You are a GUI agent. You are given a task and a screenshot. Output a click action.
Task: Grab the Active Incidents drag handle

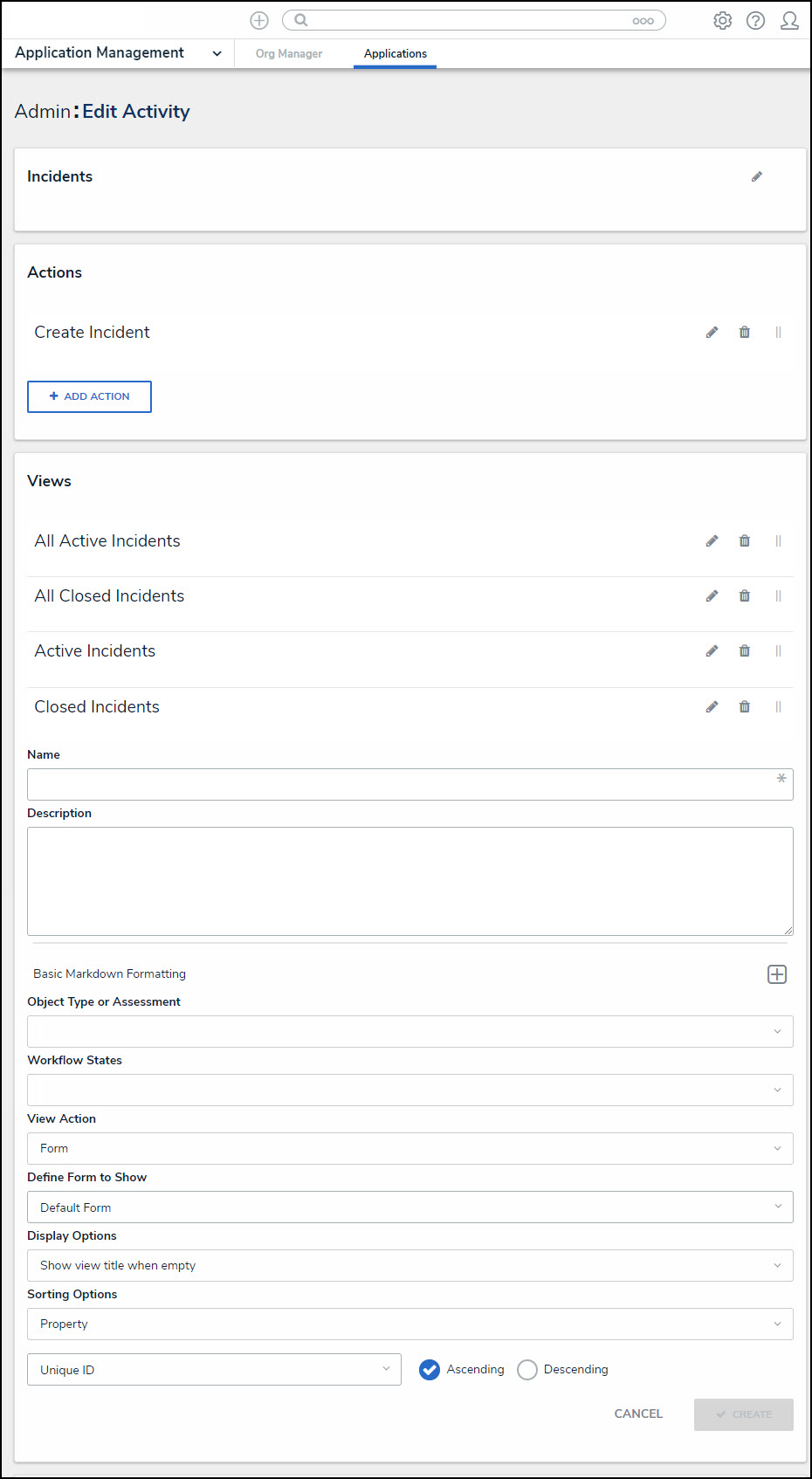pos(778,651)
